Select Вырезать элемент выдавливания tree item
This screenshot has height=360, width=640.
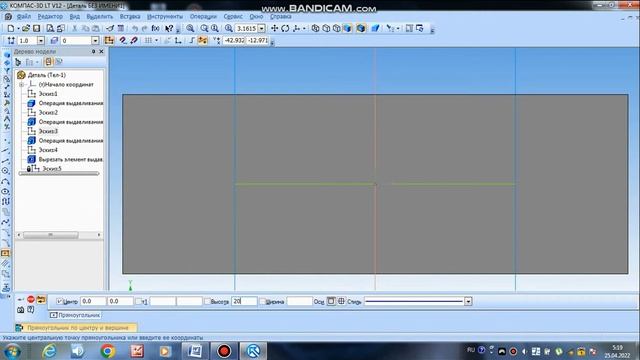tap(70, 159)
